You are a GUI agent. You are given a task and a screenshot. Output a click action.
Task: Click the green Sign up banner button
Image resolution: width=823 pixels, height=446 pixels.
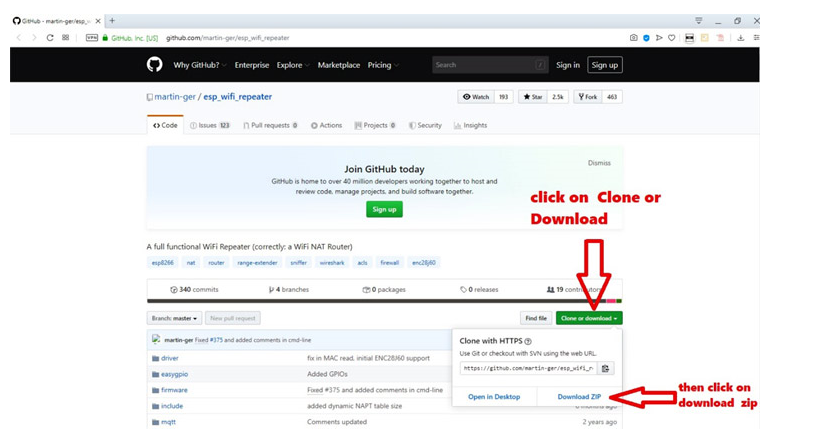click(x=384, y=209)
